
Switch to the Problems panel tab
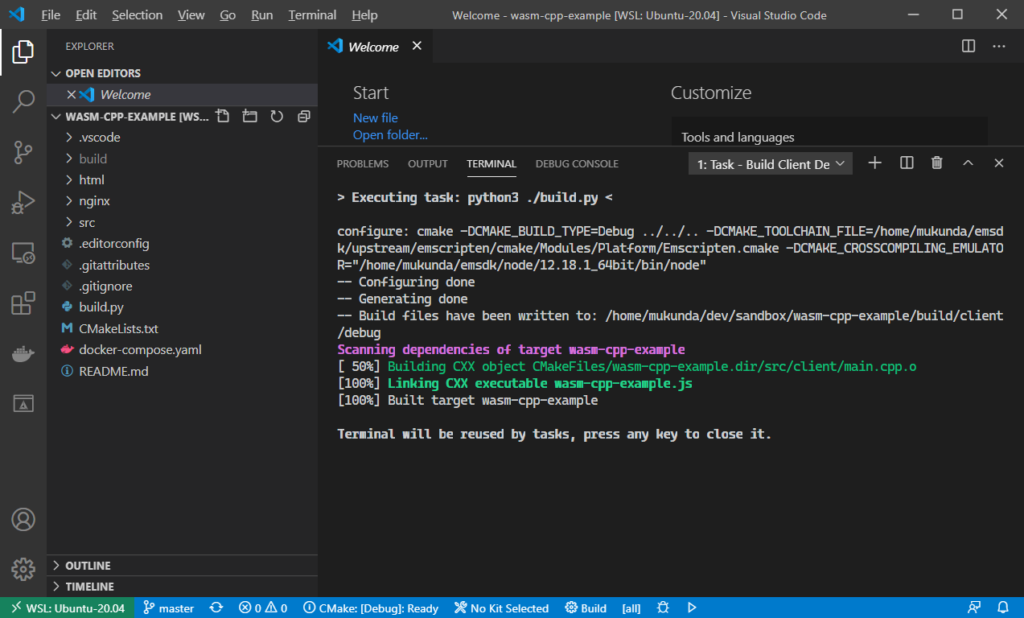coord(362,164)
